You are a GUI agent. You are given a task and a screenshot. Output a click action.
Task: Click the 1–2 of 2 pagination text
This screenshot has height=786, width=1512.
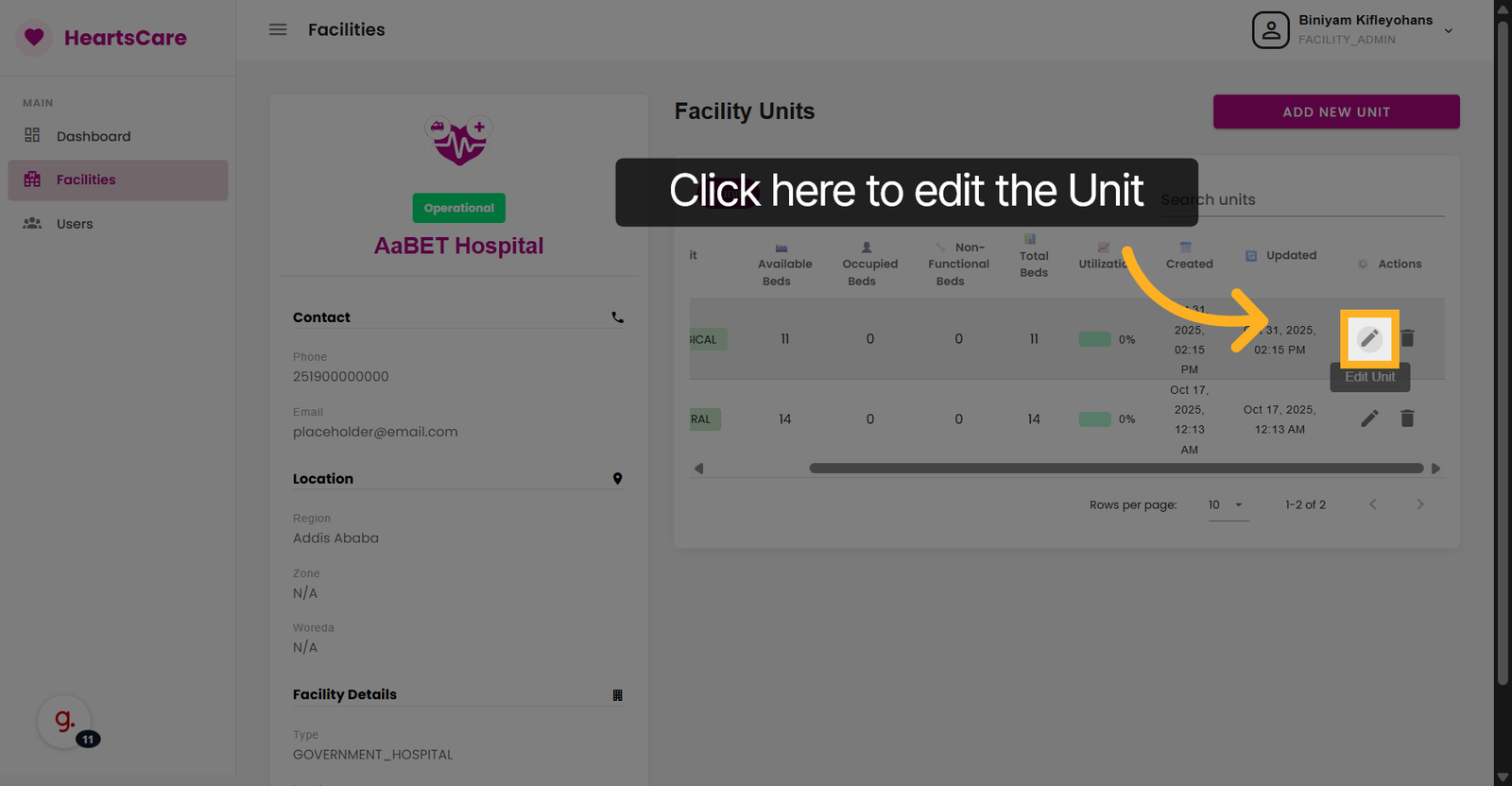pos(1305,504)
